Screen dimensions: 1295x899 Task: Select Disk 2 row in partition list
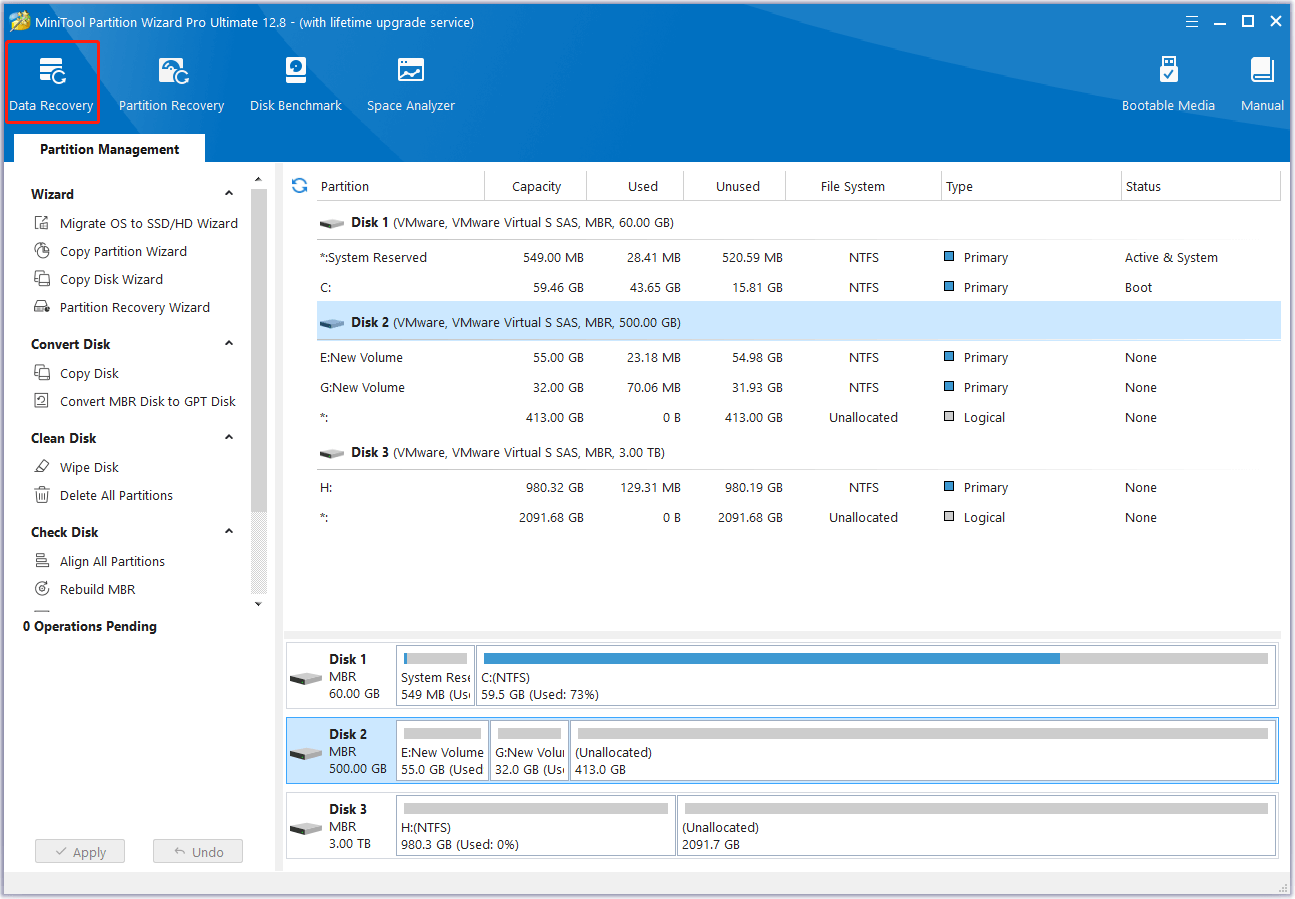pyautogui.click(x=798, y=322)
